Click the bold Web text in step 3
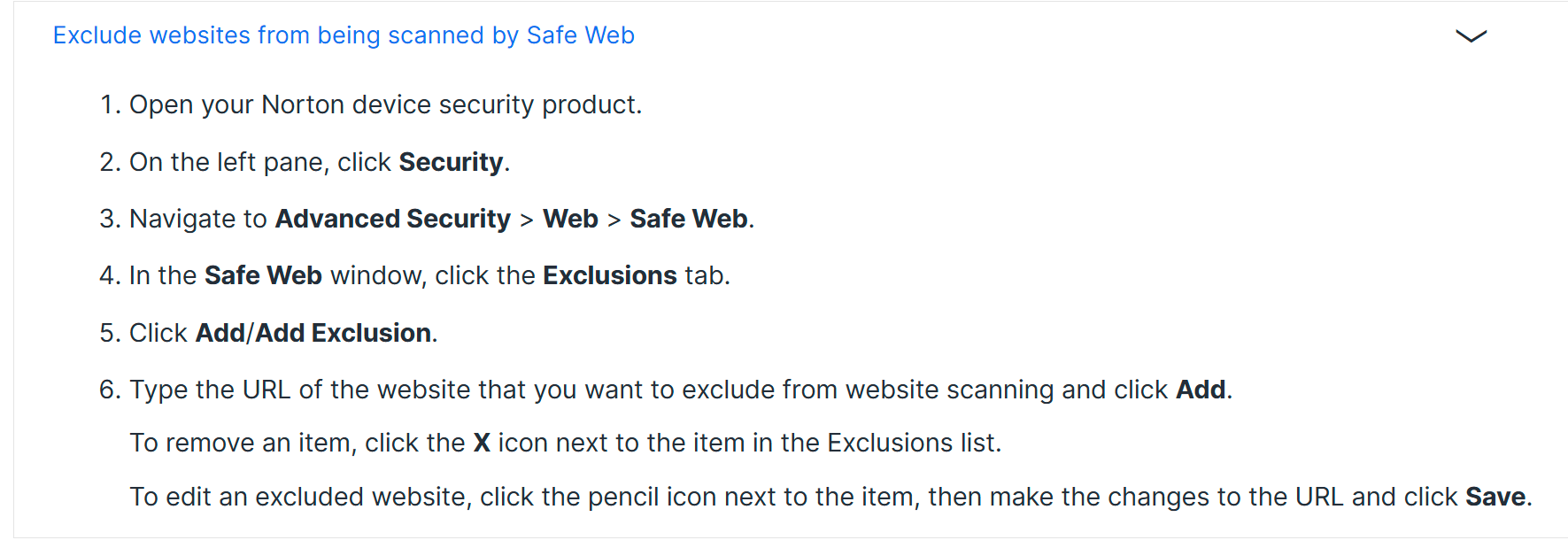The width and height of the screenshot is (1568, 548). pos(570,219)
